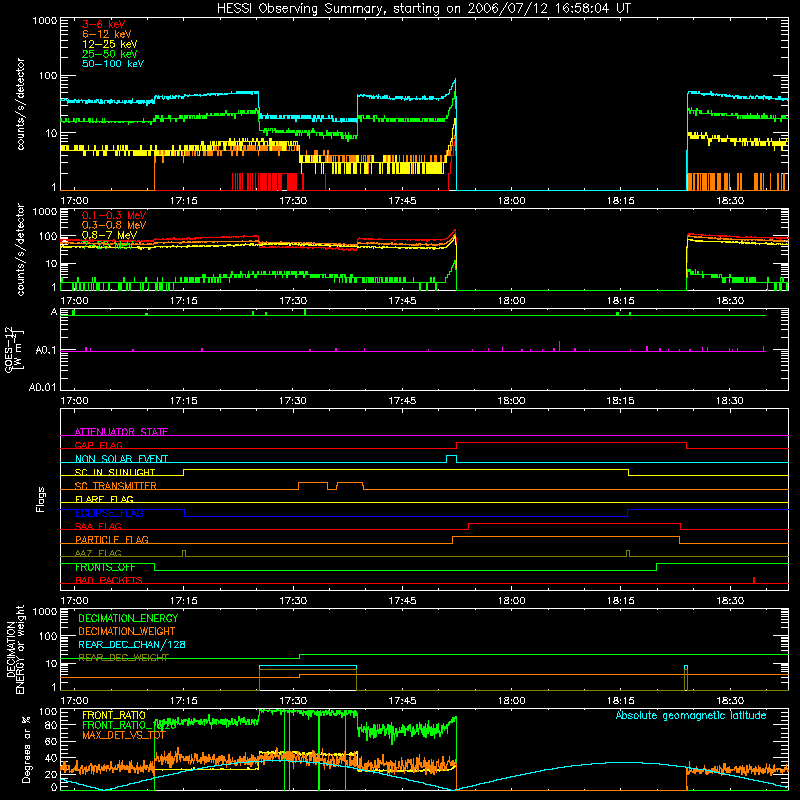
Task: Click the 17:30 tick under the Flags panel
Action: 293,601
